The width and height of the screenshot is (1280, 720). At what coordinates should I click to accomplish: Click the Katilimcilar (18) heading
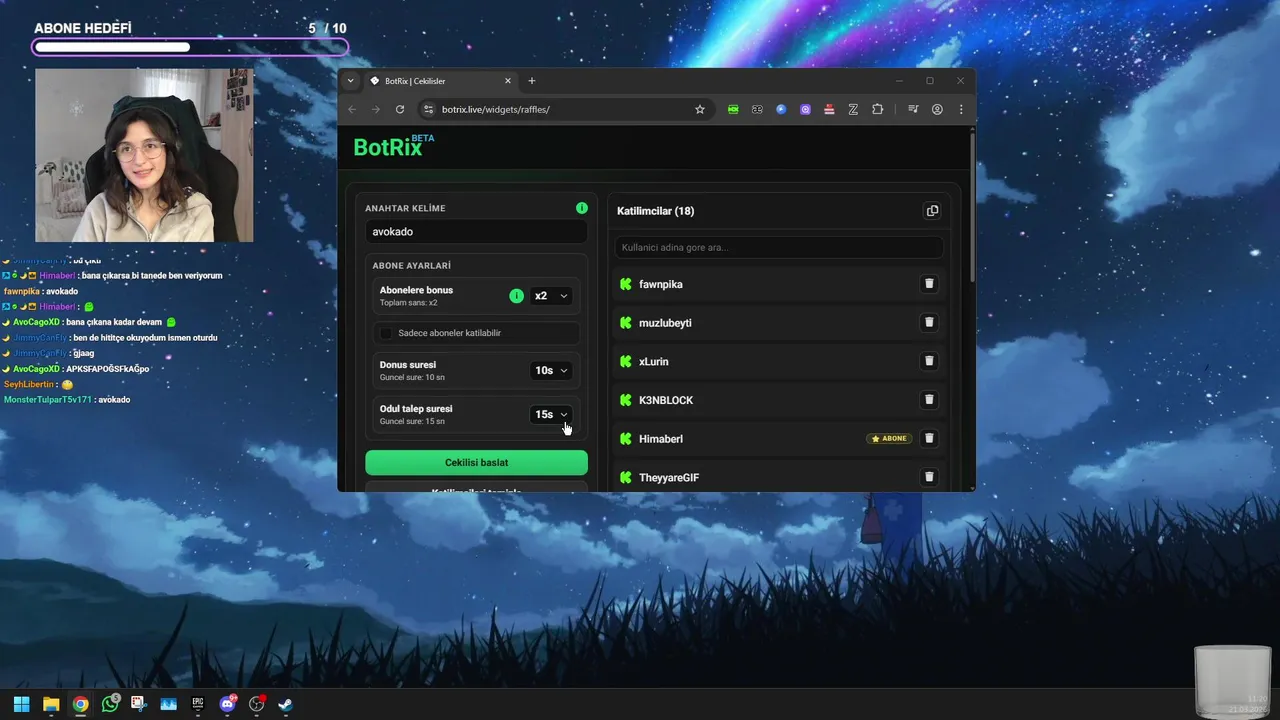point(656,211)
